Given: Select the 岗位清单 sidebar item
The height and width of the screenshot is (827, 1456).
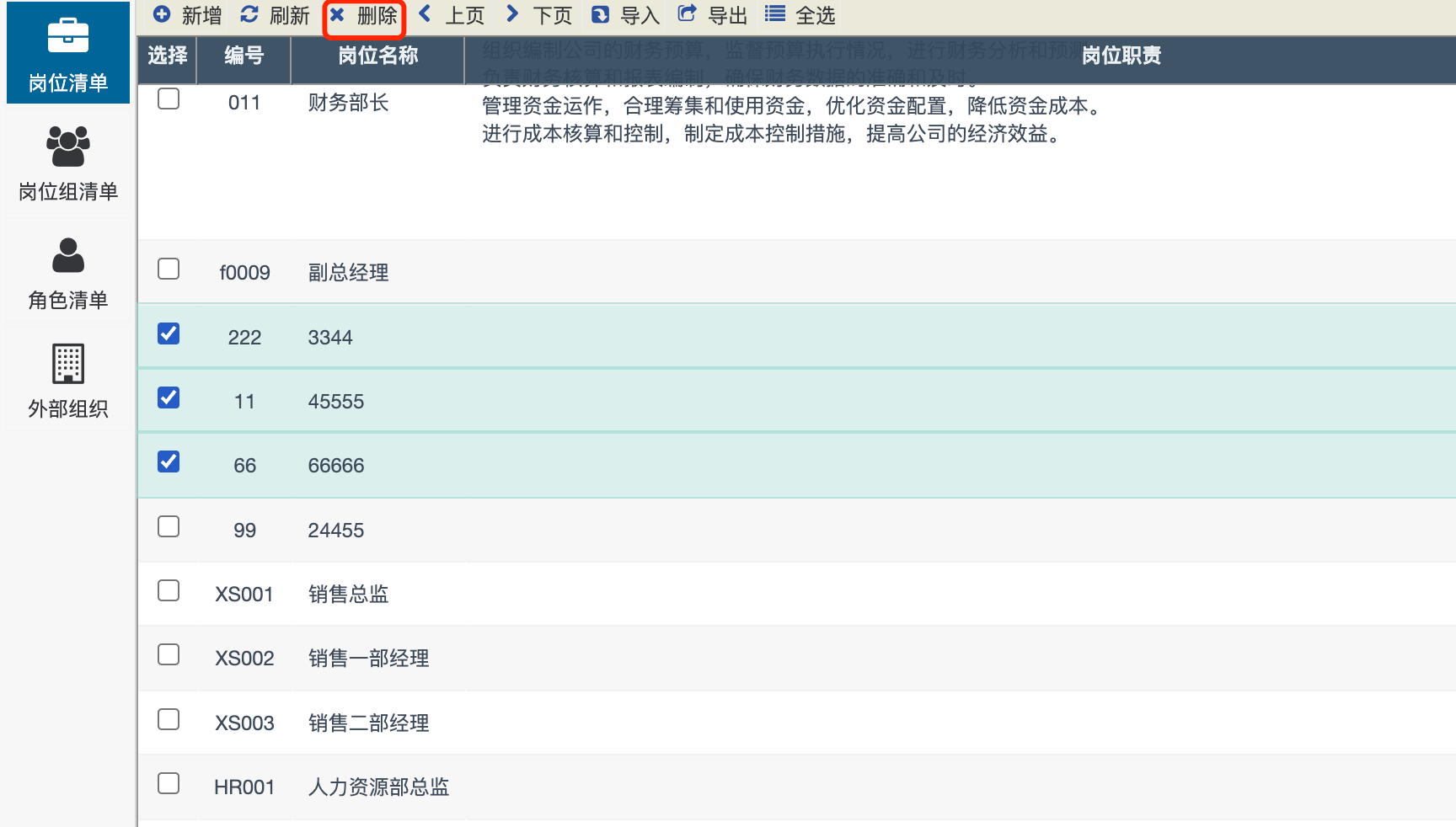Looking at the screenshot, I should pyautogui.click(x=68, y=54).
